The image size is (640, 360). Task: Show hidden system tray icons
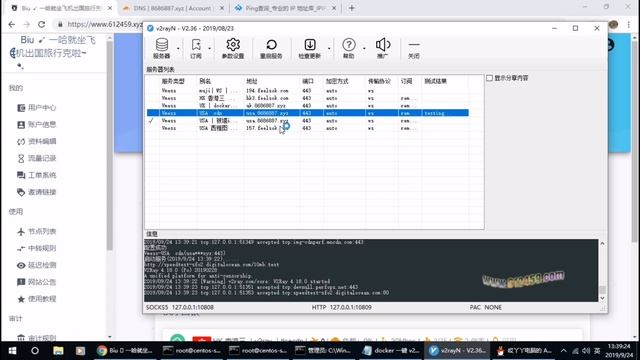(563, 351)
